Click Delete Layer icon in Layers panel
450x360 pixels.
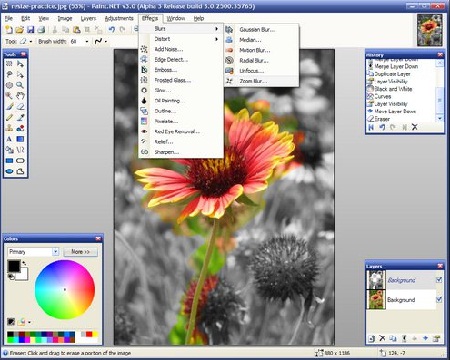pos(382,338)
